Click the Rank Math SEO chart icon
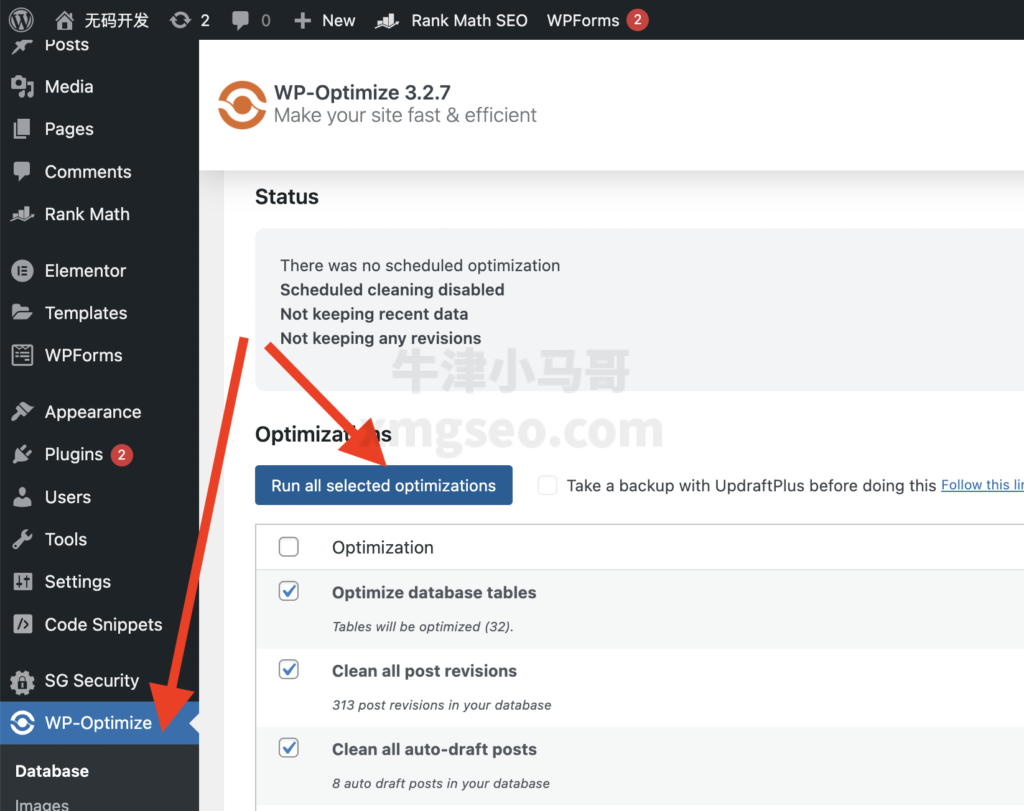This screenshot has width=1024, height=811. (387, 21)
